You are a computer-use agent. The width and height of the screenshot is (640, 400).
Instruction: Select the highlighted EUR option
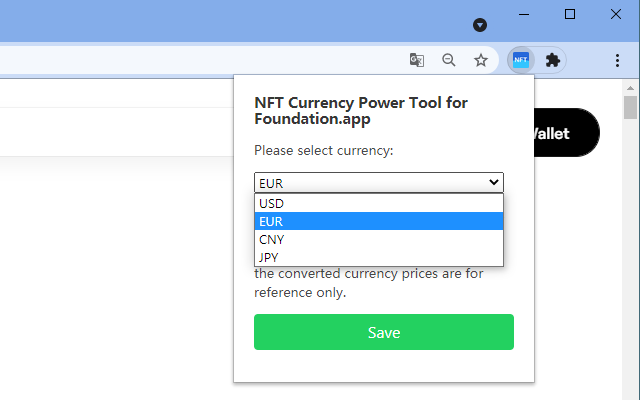click(x=379, y=222)
